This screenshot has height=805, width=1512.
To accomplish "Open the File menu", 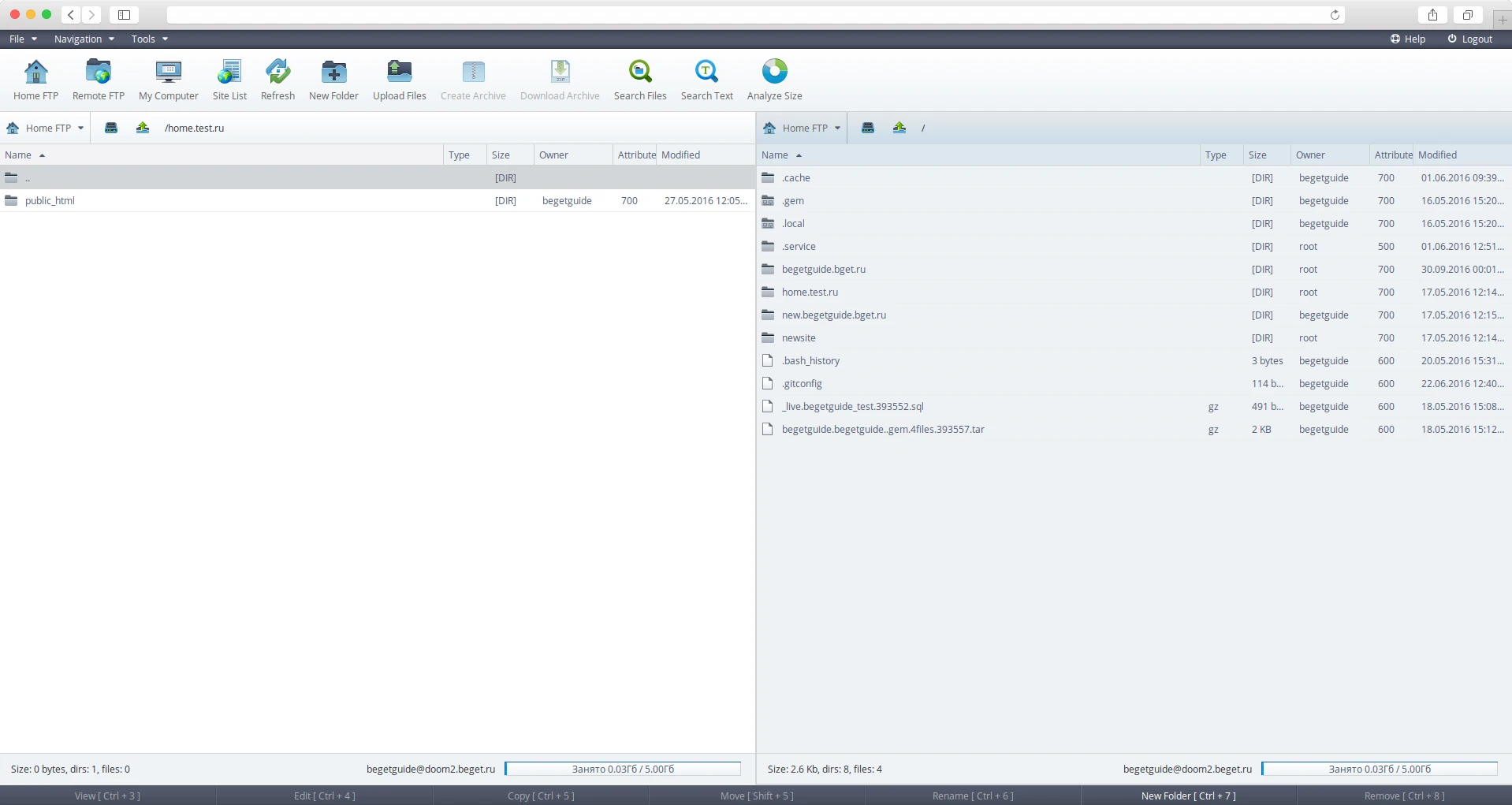I will click(23, 39).
